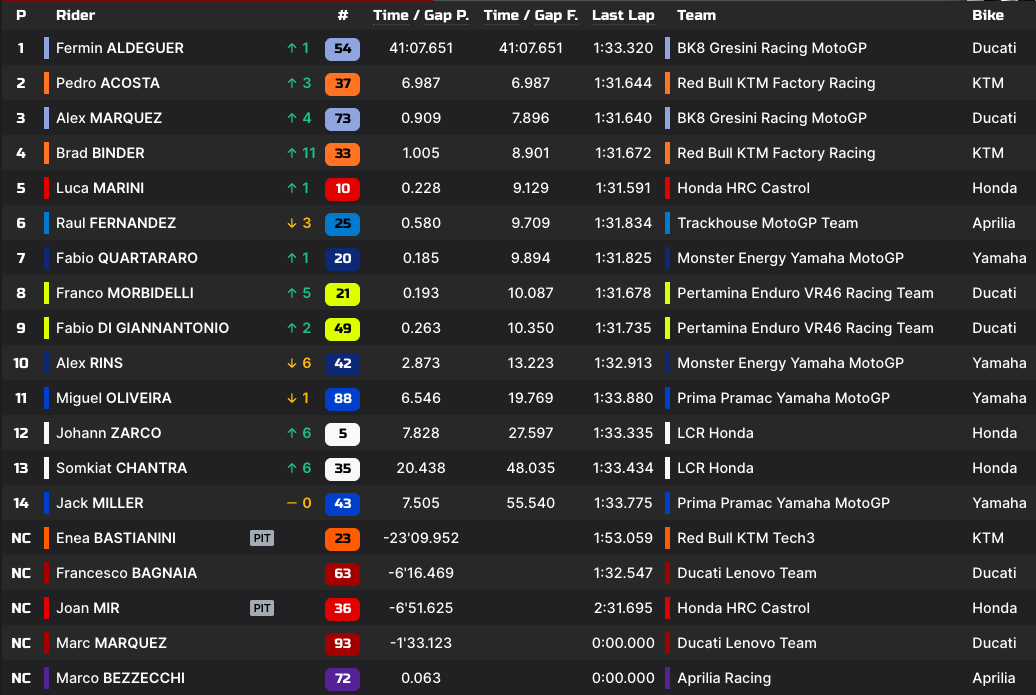The width and height of the screenshot is (1036, 695).
Task: Click Johann Zarco's white 5 badge
Action: coord(342,433)
